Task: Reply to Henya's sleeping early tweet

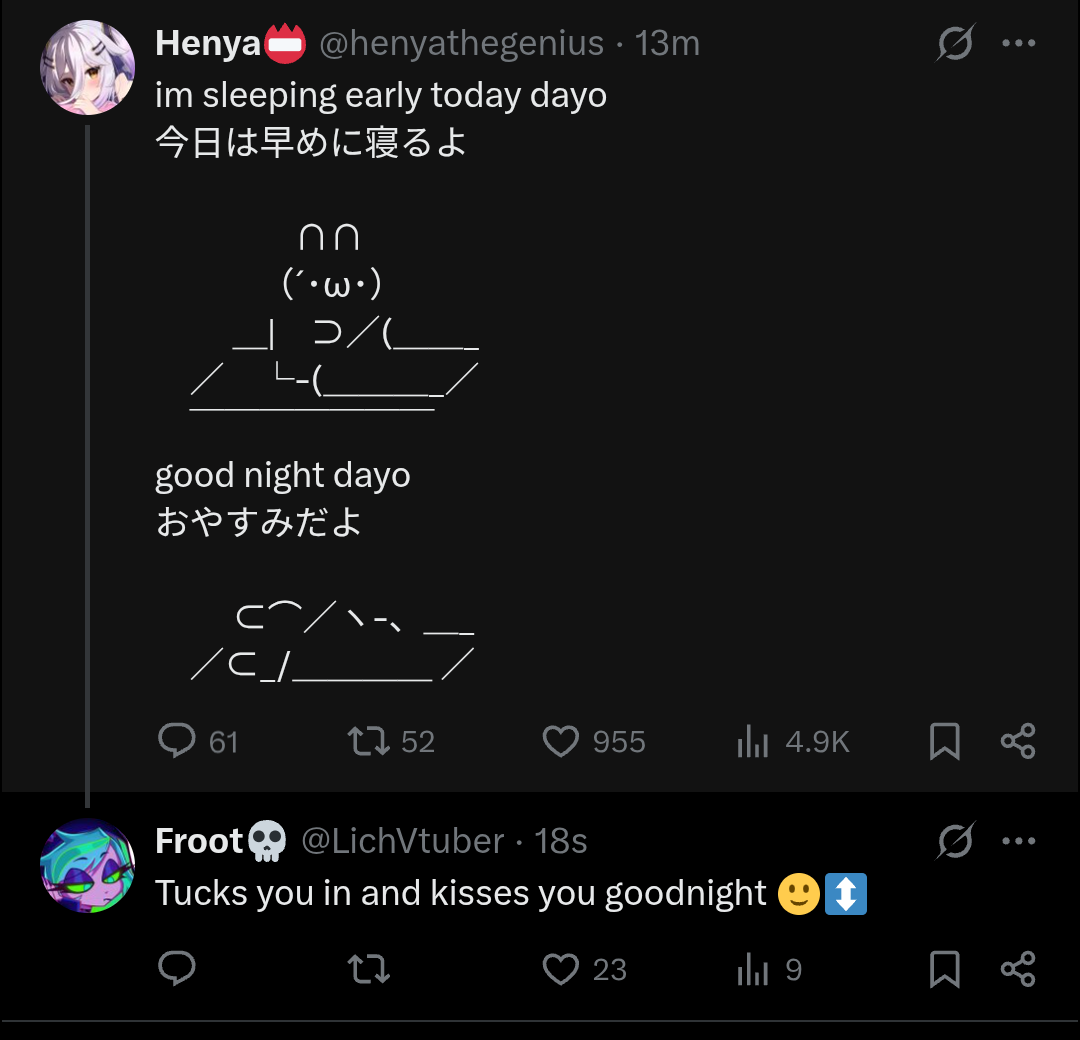Action: click(x=178, y=741)
